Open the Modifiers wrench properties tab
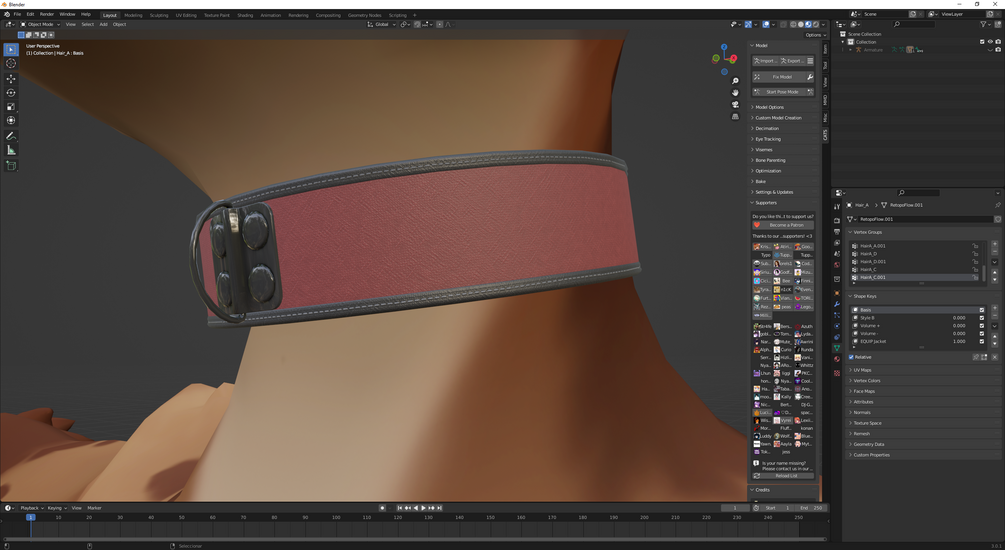This screenshot has width=1005, height=550. click(836, 304)
